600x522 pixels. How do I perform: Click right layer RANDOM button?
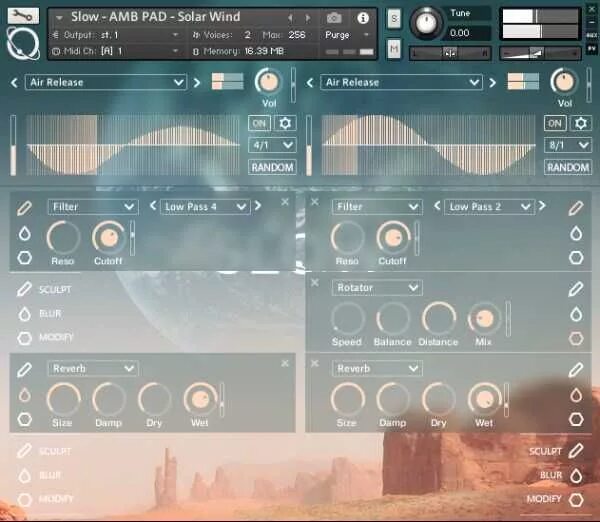pos(568,167)
